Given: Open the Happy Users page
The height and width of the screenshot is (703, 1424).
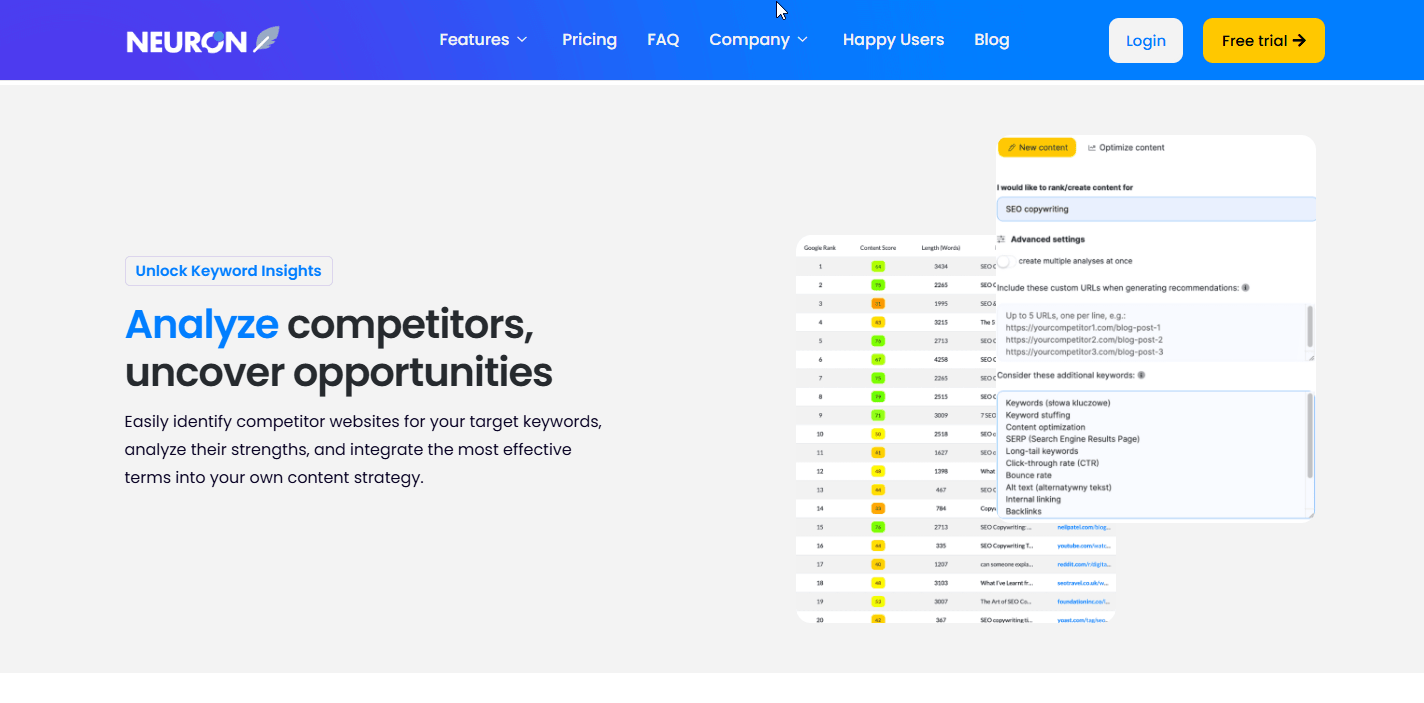Looking at the screenshot, I should pyautogui.click(x=893, y=40).
